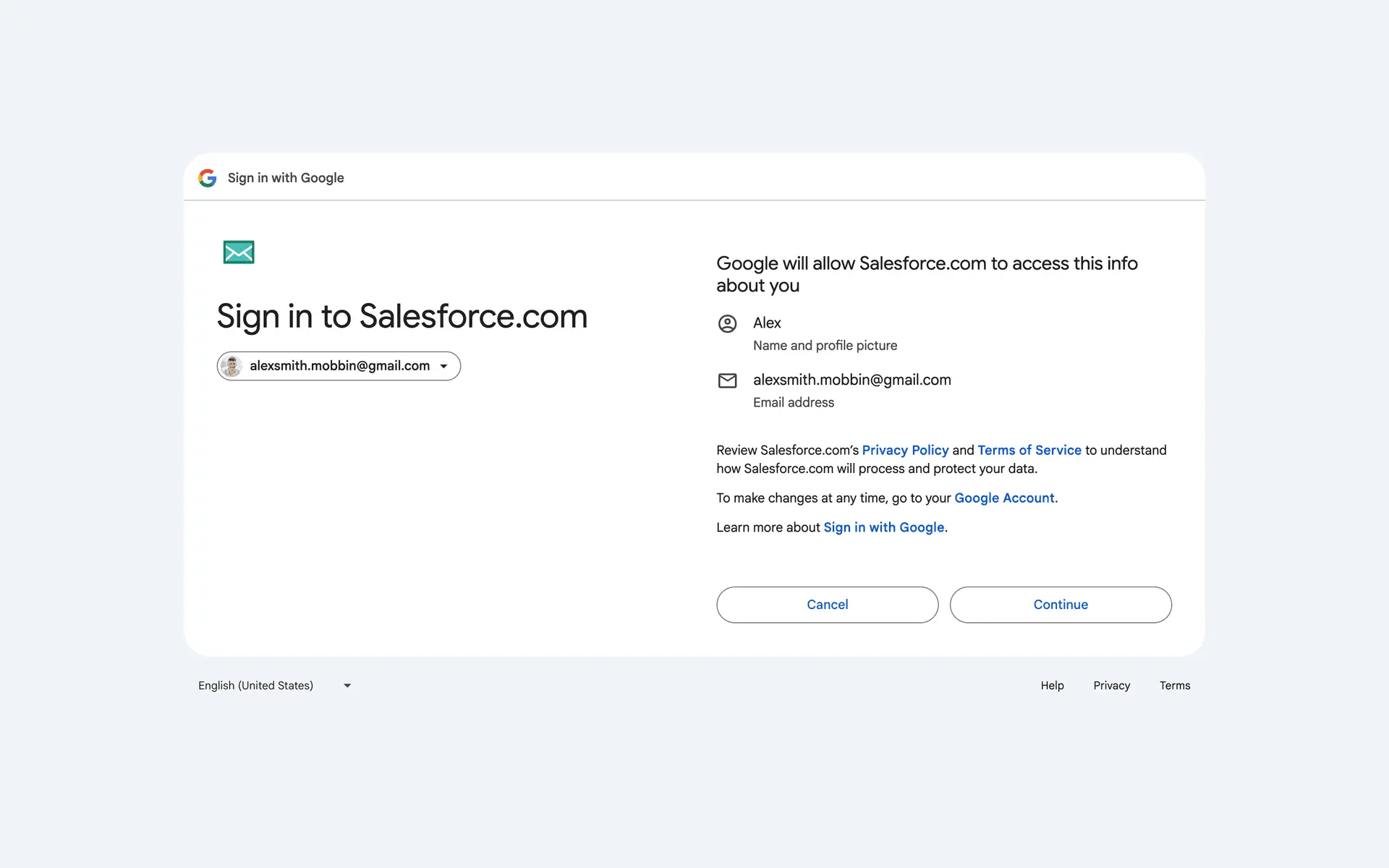Image resolution: width=1389 pixels, height=868 pixels.
Task: Click the Google logo icon
Action: [x=208, y=178]
